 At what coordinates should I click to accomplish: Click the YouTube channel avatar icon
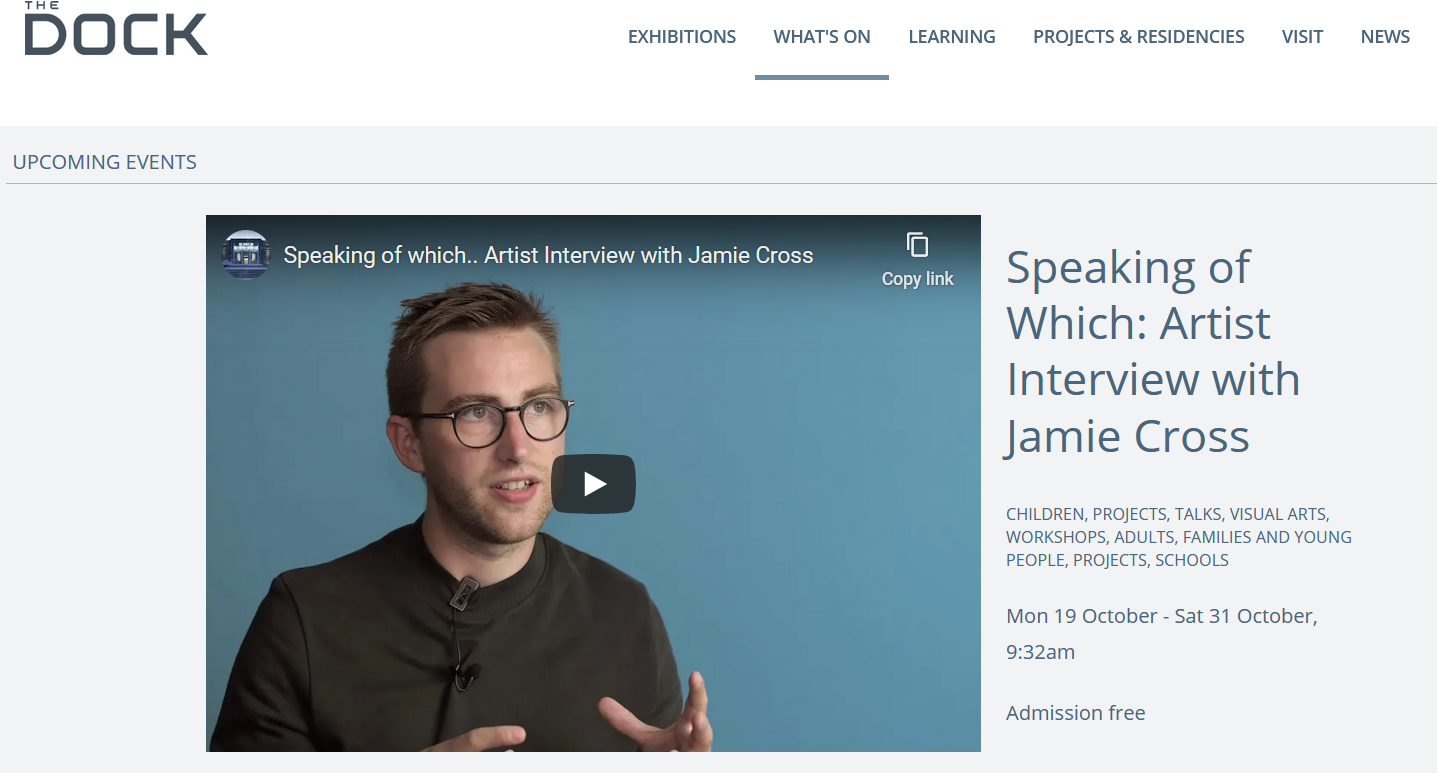(246, 255)
